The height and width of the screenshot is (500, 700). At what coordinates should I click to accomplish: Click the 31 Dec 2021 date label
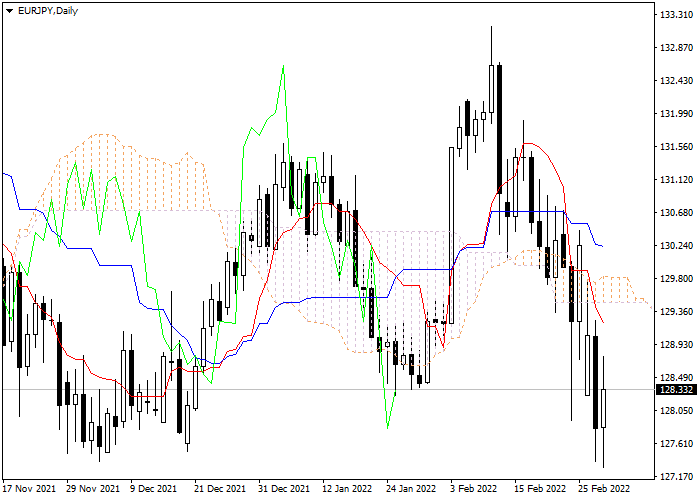pos(284,488)
